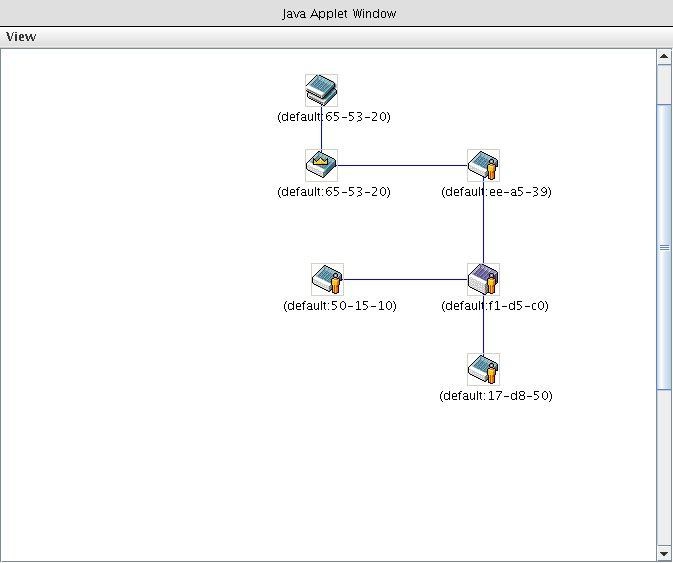Select the stacked switch icon at top
The width and height of the screenshot is (673, 563).
tap(321, 91)
